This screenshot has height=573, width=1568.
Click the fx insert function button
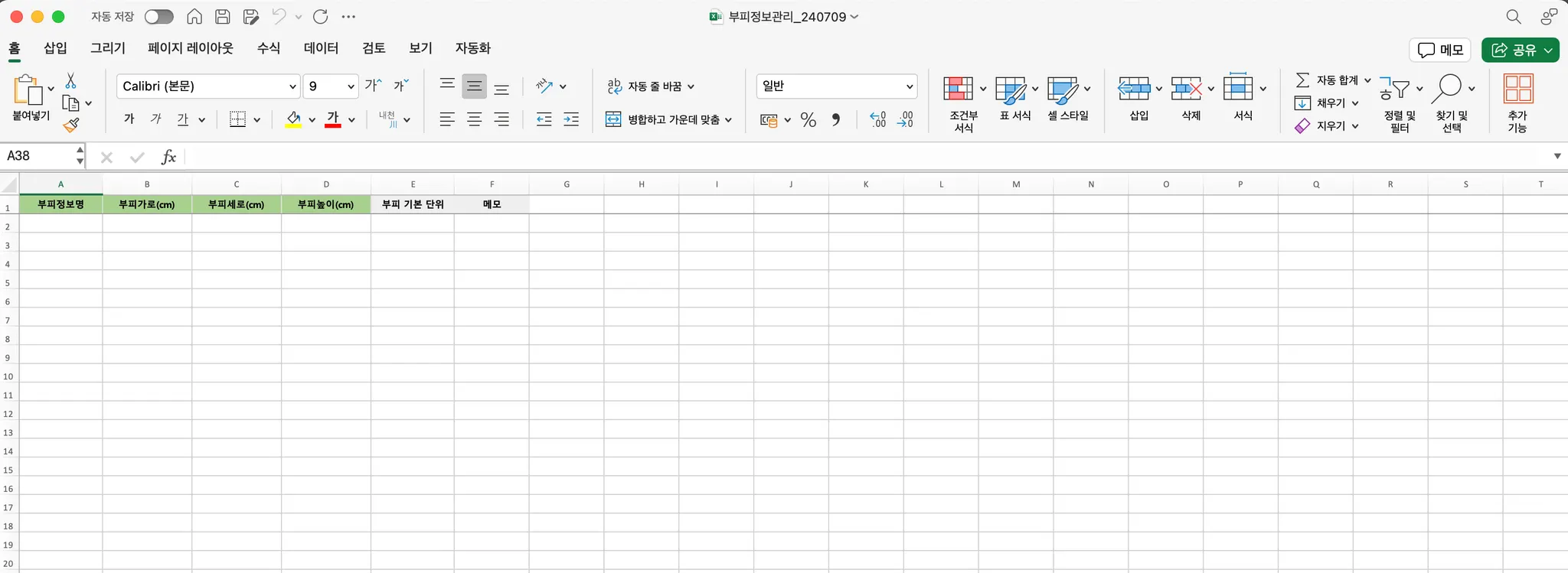168,157
